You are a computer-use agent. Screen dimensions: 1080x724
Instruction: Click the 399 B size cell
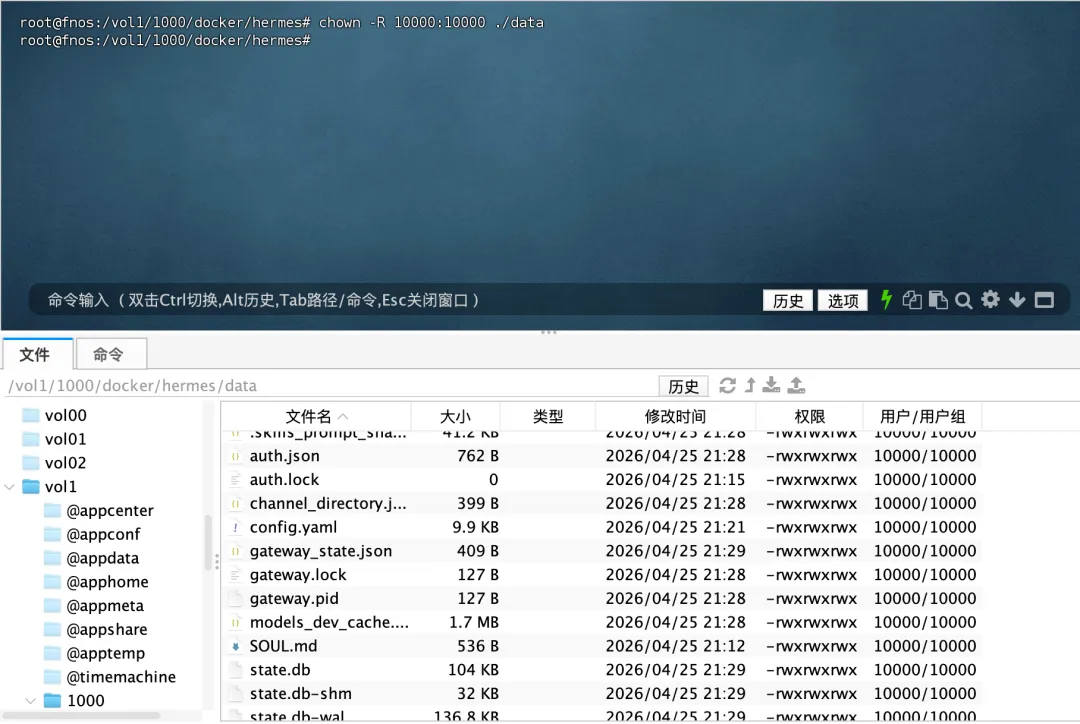[x=478, y=504]
